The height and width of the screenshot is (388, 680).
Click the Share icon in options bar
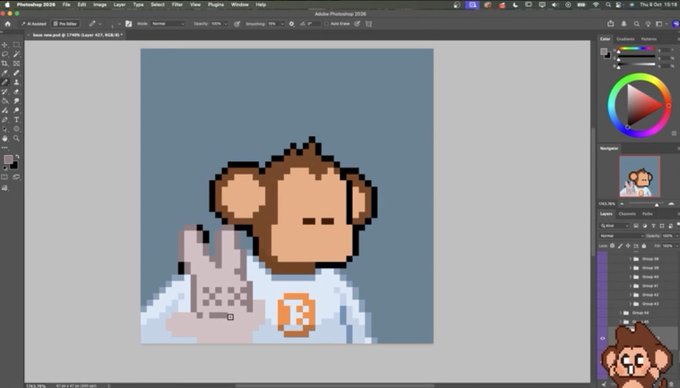pyautogui.click(x=611, y=24)
